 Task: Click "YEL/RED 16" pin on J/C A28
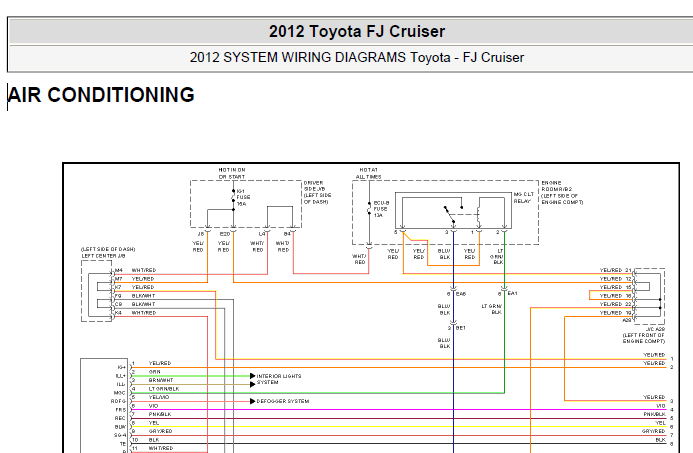[x=616, y=296]
